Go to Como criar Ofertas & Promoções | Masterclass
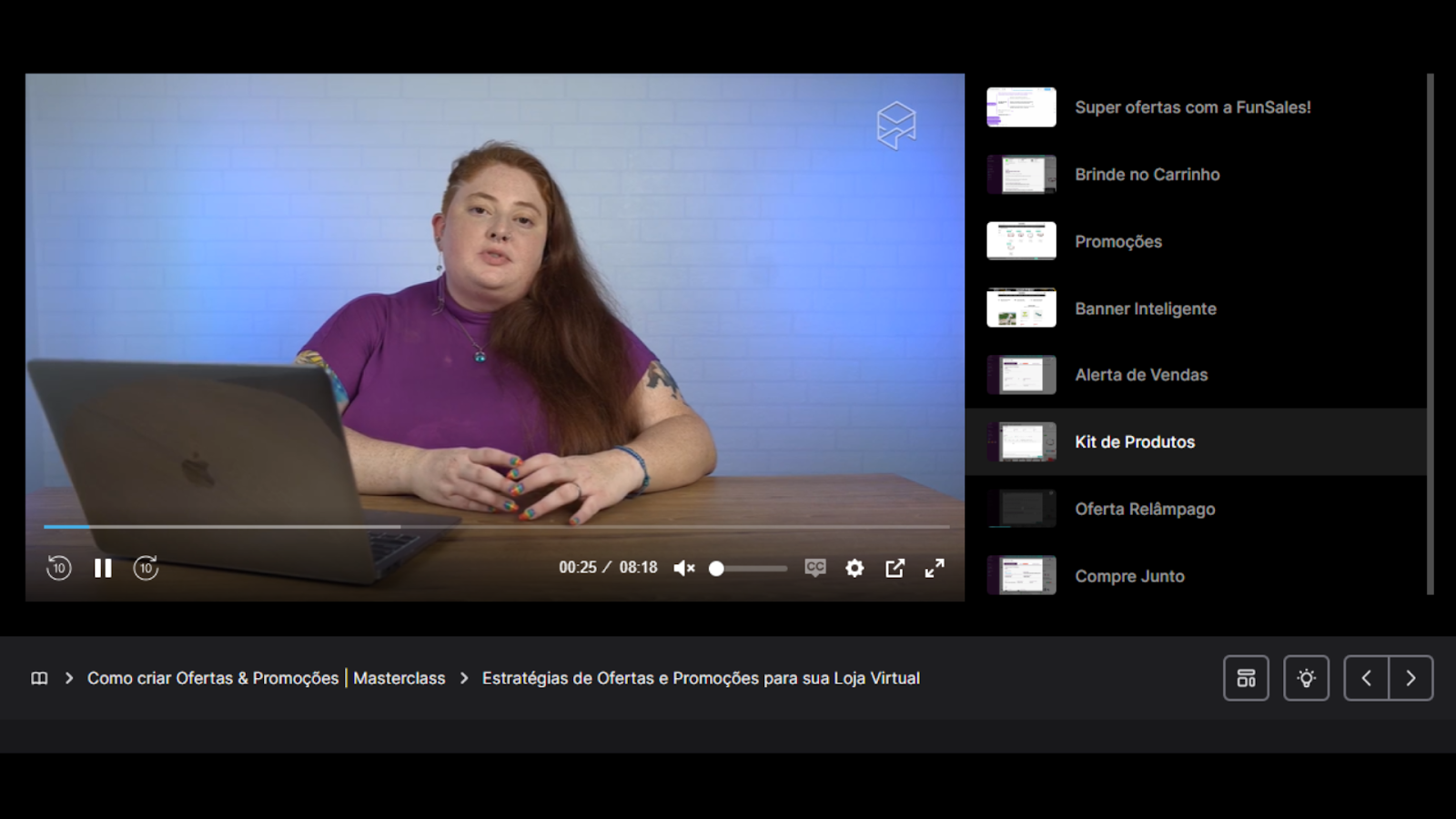Screen dimensions: 1456x819 (267, 678)
